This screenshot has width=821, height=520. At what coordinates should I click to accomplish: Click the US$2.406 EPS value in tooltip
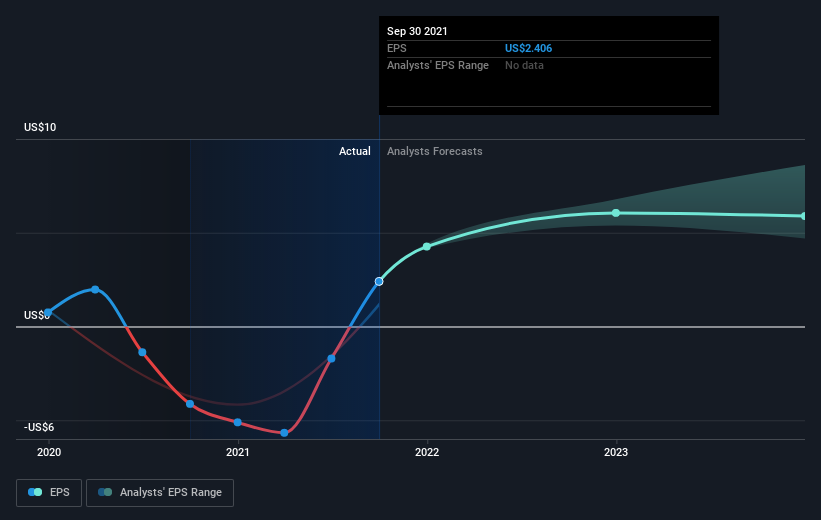click(x=528, y=48)
